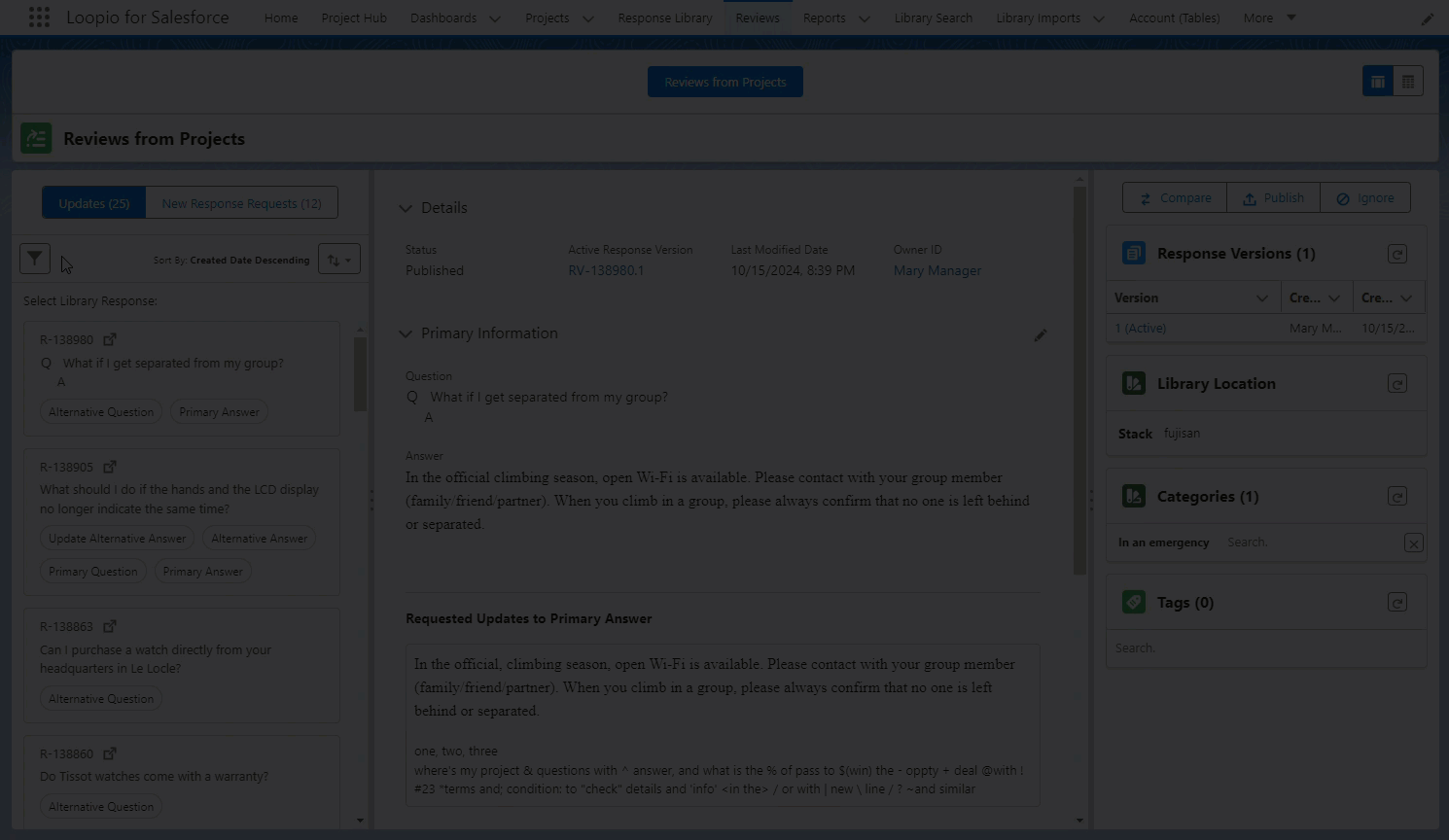
Task: Click the edit pencil in navigation bar
Action: 1427,18
